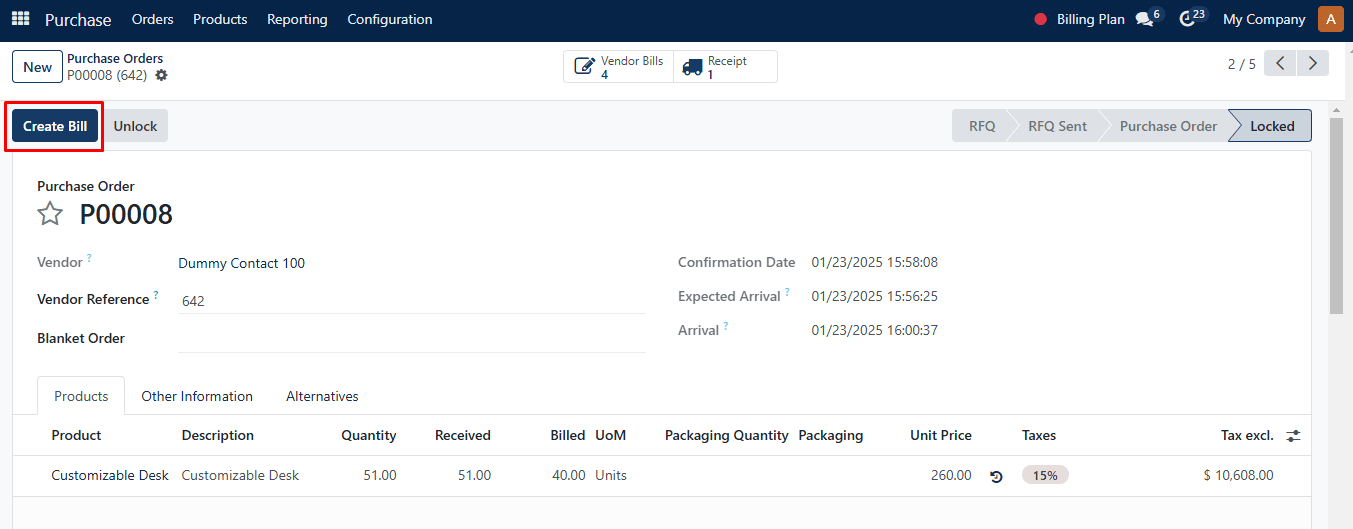Switch to the Alternatives tab
Screen dimensions: 1353x529
tap(322, 396)
